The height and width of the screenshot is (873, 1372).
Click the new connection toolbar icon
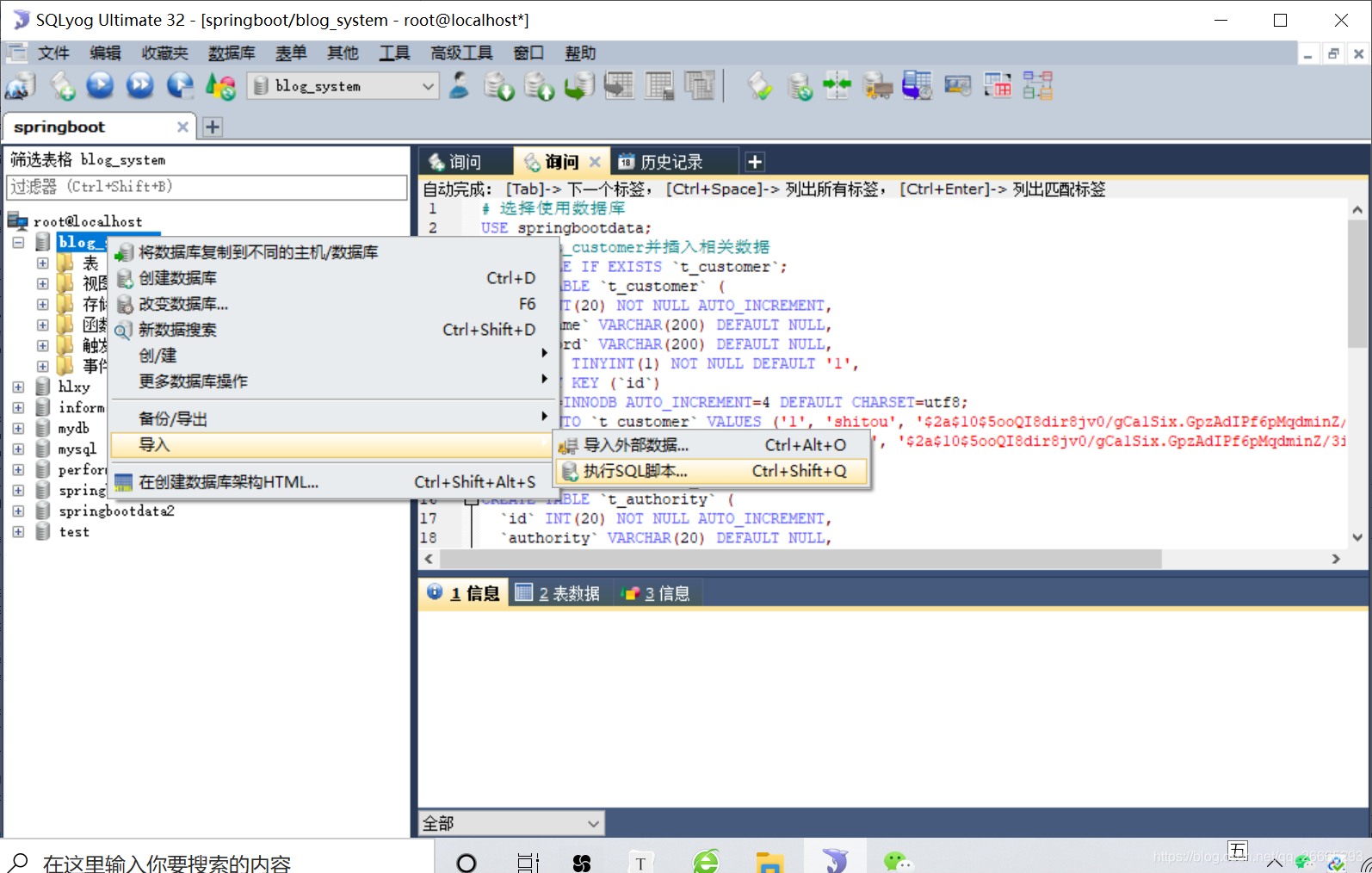click(21, 86)
